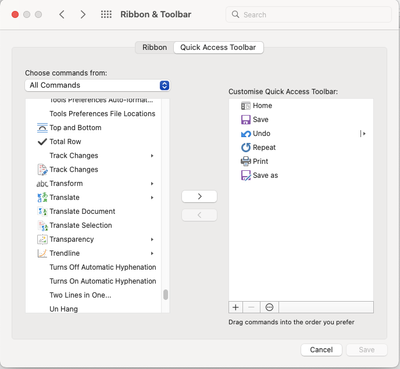Viewport: 400px width, 369px height.
Task: Click the Translate Document icon
Action: click(42, 211)
